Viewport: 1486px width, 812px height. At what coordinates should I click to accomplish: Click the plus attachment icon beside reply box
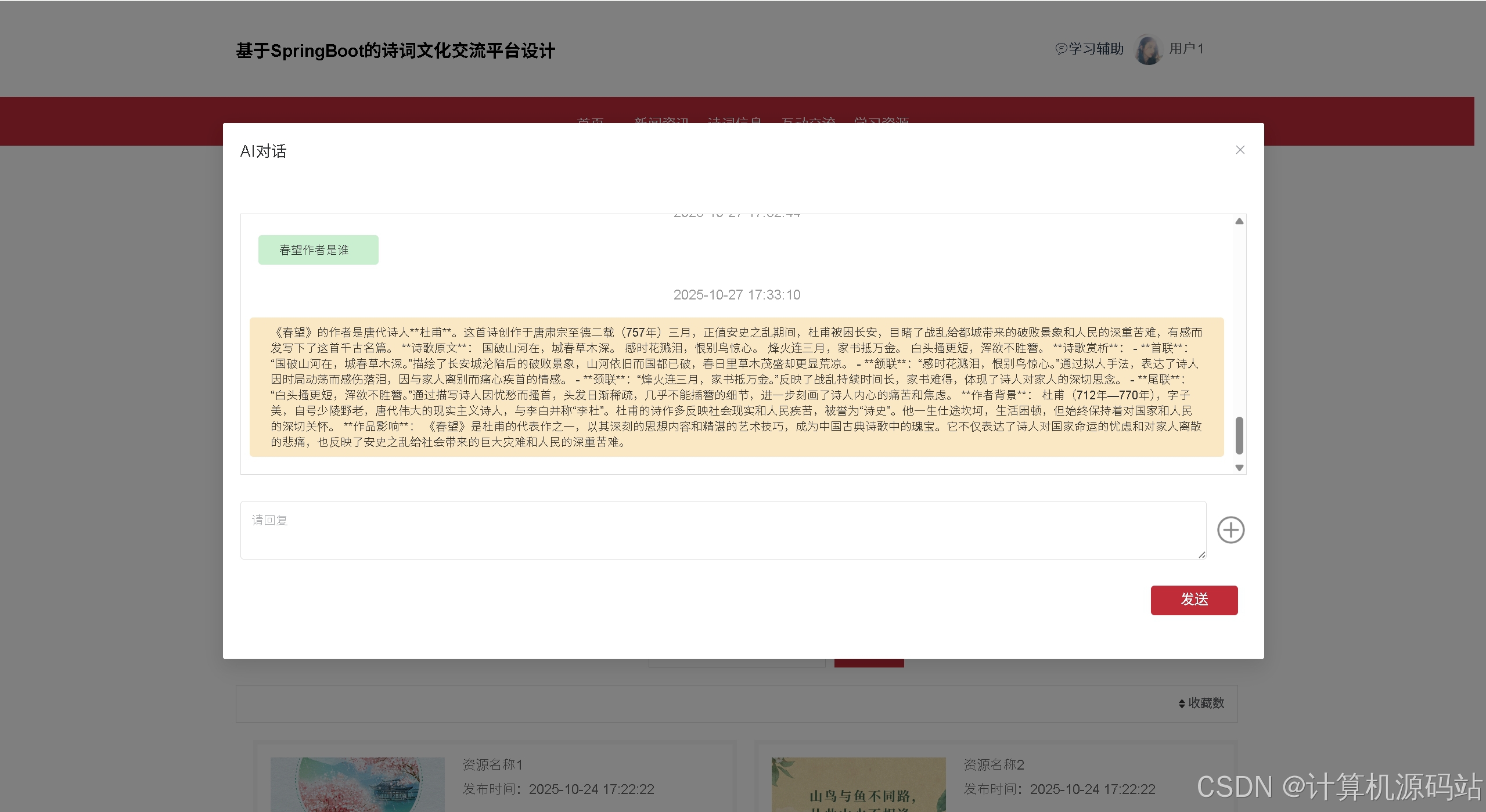click(x=1230, y=530)
